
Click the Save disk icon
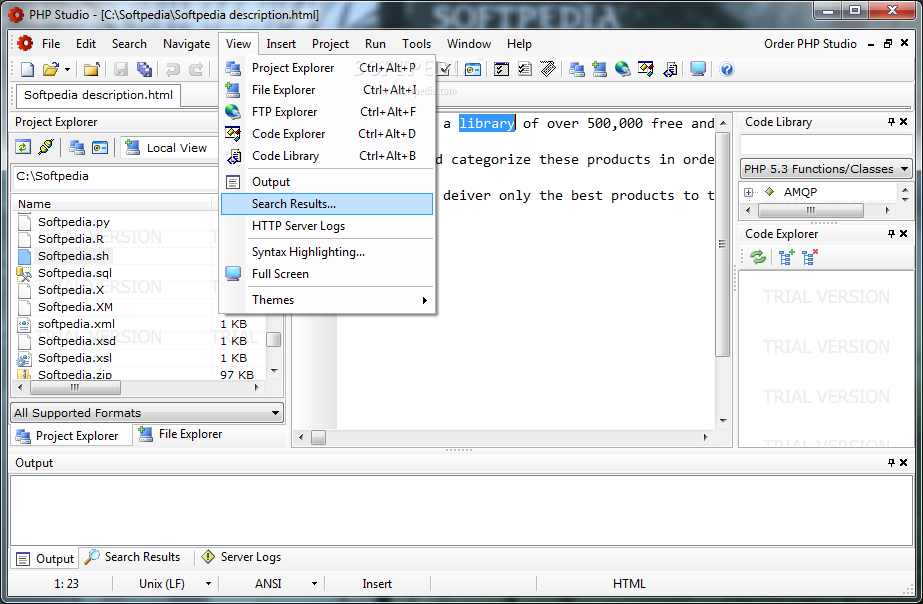(x=121, y=69)
